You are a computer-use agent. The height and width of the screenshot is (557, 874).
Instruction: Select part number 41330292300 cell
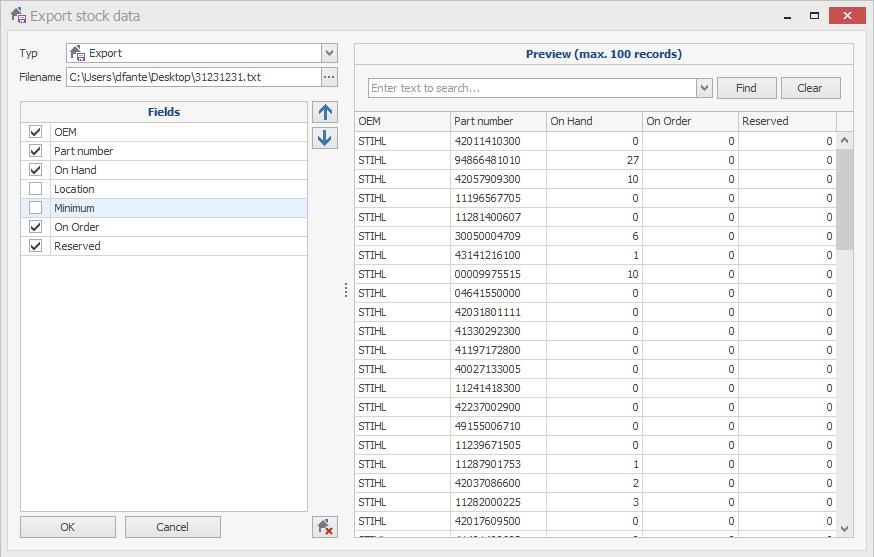coord(498,331)
